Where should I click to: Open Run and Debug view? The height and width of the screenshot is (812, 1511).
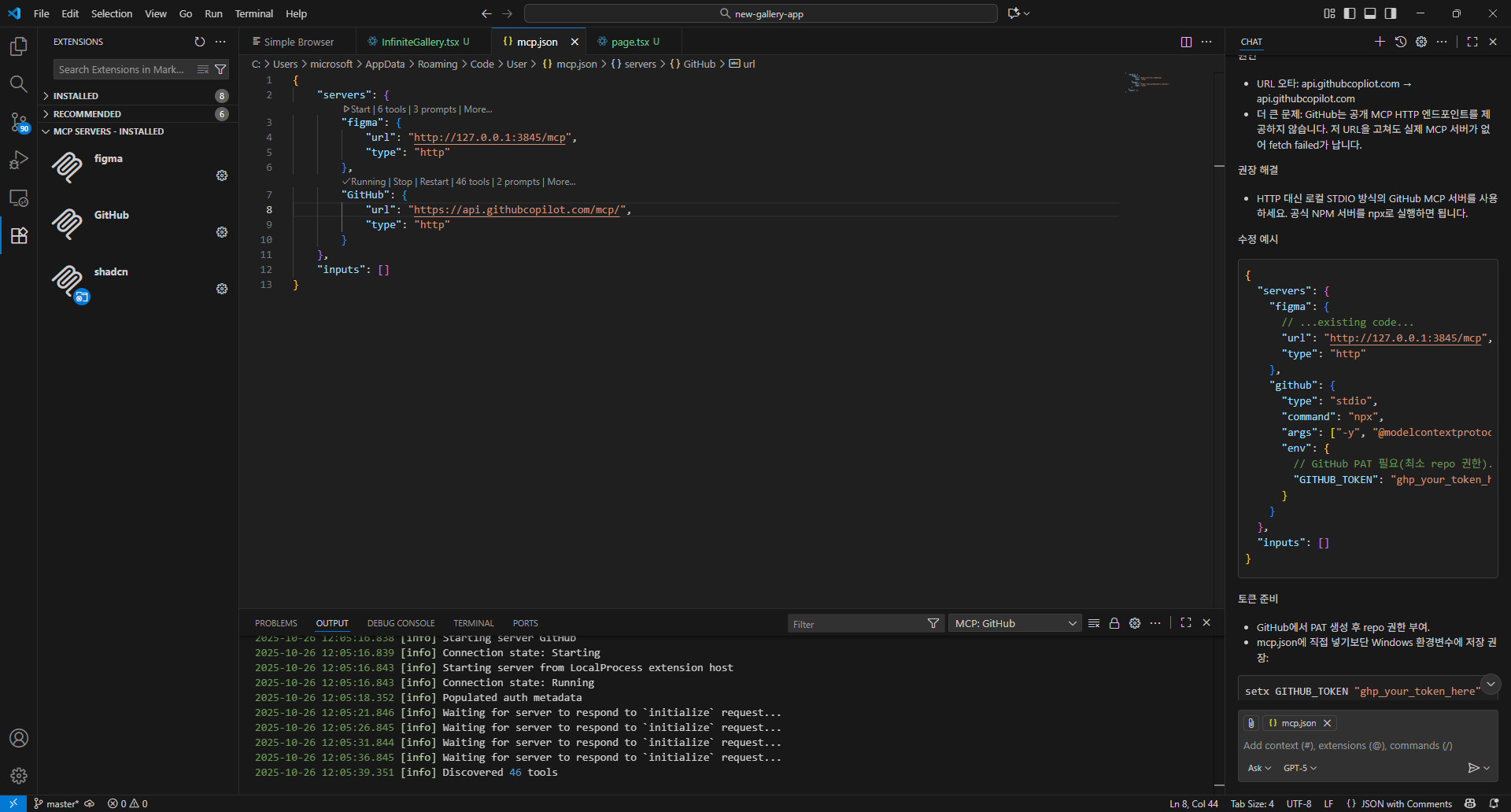pyautogui.click(x=18, y=160)
